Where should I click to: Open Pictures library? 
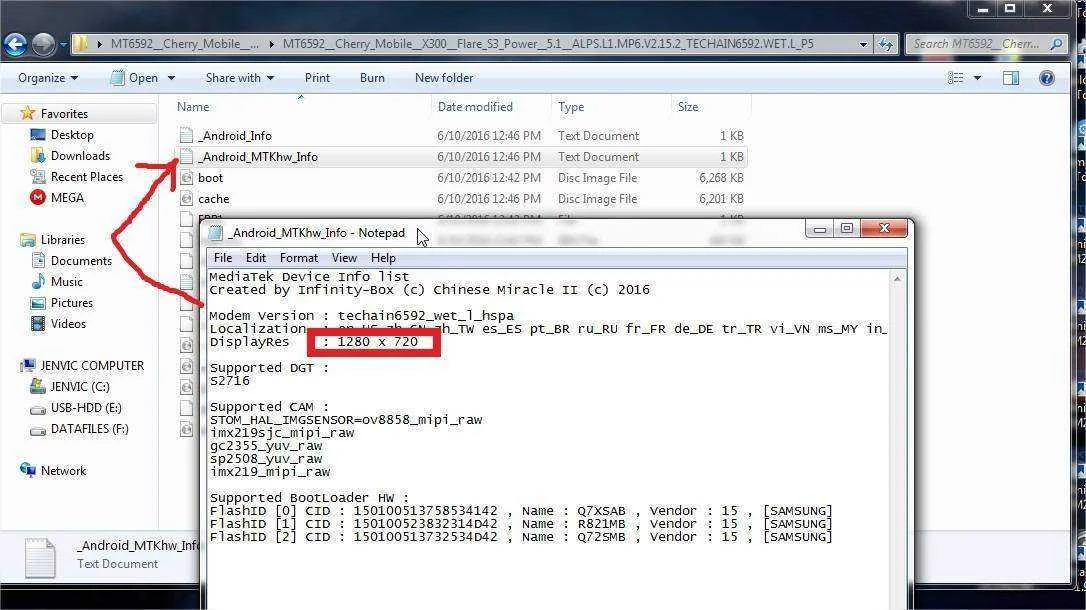tap(71, 303)
